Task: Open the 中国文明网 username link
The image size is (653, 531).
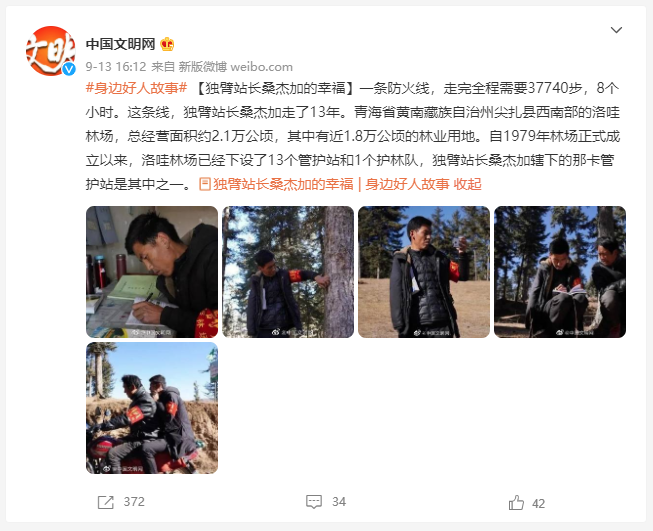Action: 120,44
